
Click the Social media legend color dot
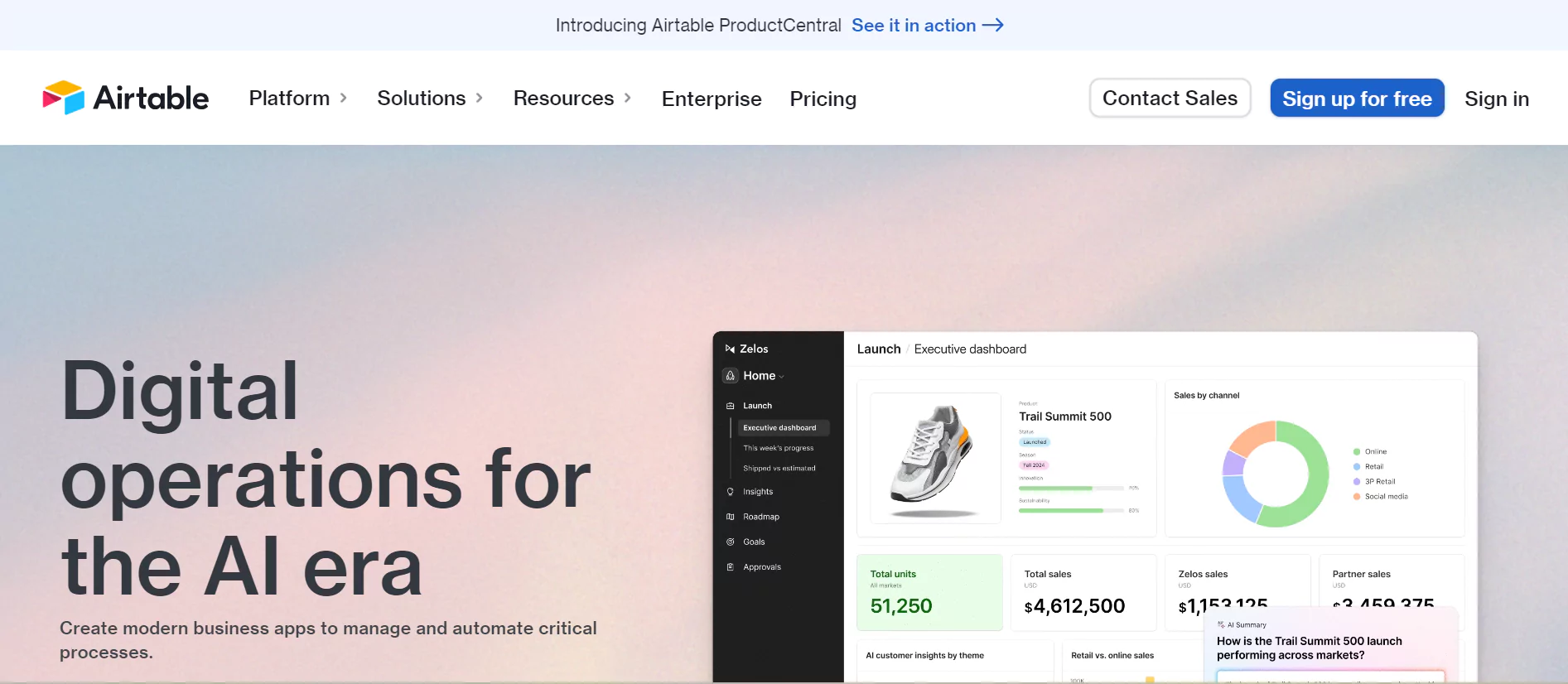point(1357,497)
